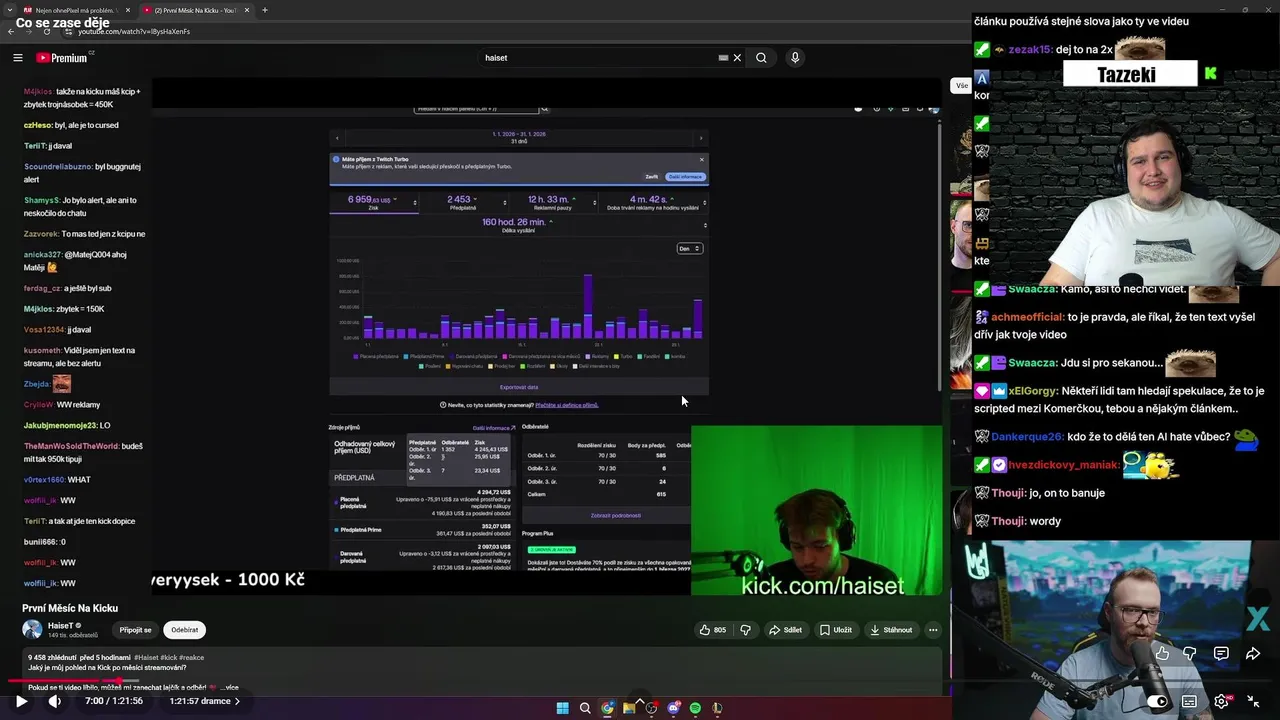
Task: Click the overlay share arrow icon
Action: coord(1253,653)
